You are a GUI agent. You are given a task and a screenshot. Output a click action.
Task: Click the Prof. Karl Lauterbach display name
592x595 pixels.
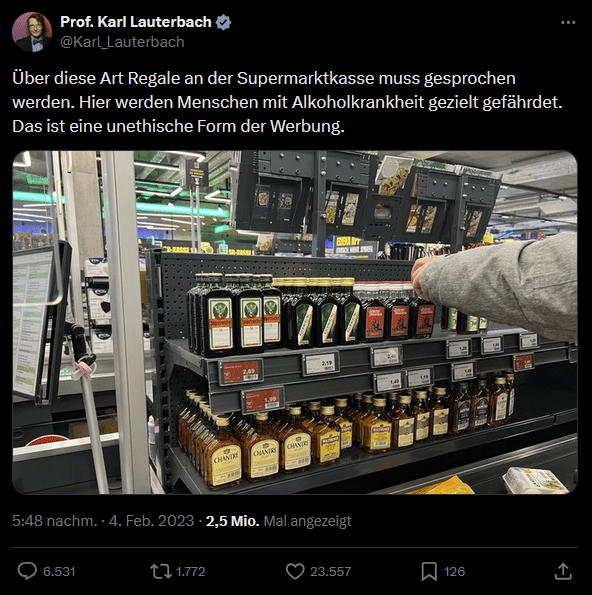(135, 22)
